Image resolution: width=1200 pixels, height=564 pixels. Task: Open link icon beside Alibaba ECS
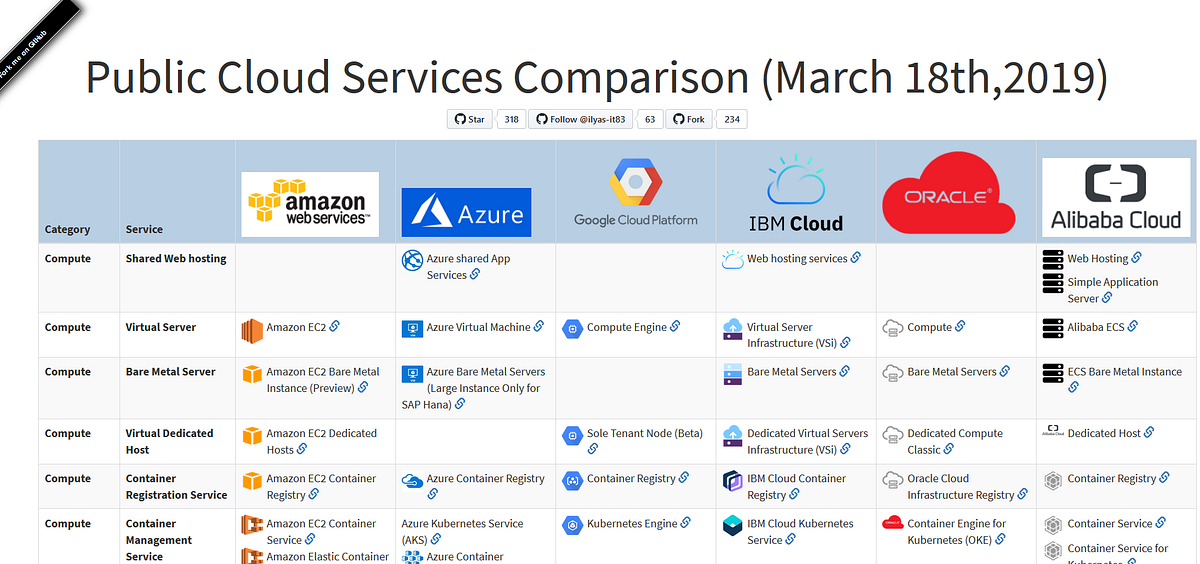point(1133,326)
